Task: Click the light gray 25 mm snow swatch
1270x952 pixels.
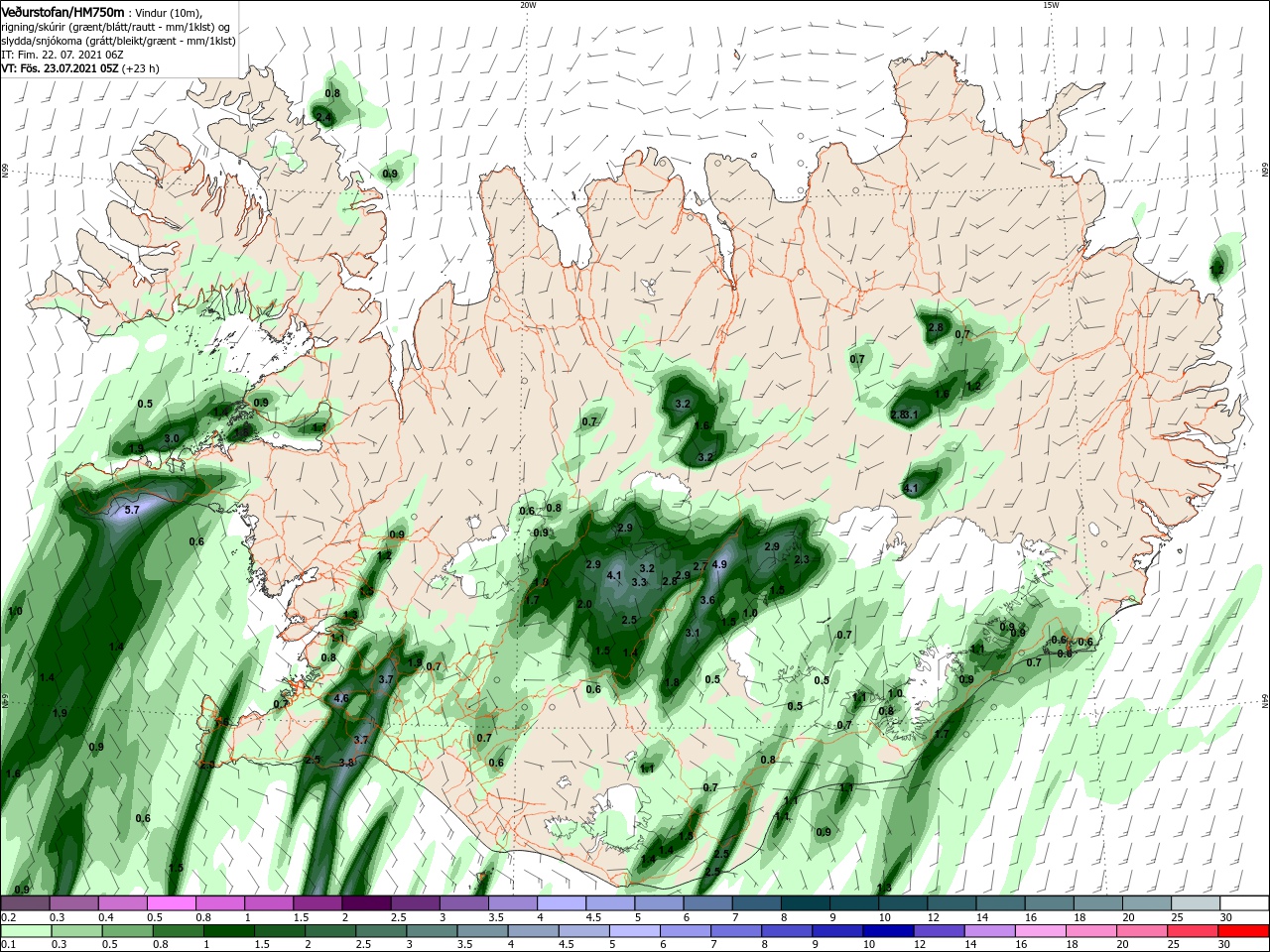Action: (1196, 903)
